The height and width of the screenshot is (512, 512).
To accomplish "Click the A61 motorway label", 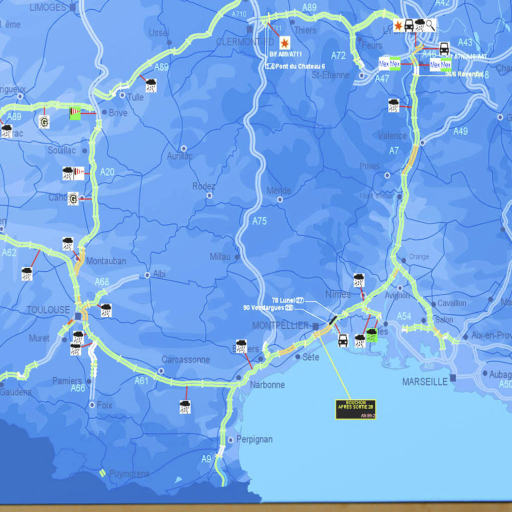I will 141,381.
